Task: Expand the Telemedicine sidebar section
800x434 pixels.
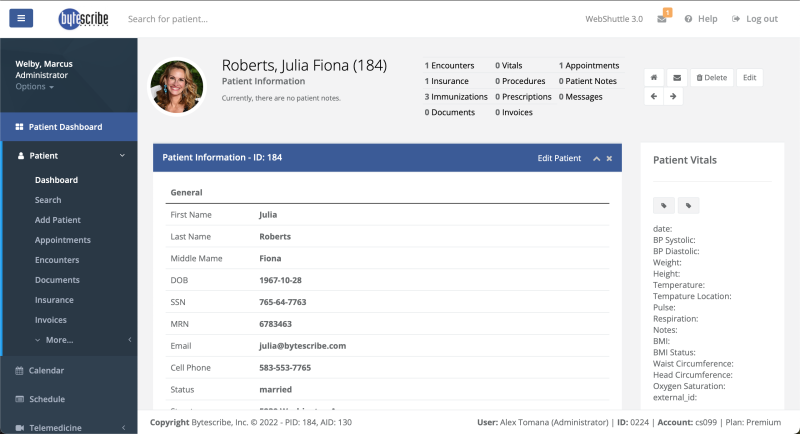Action: [x=68, y=427]
